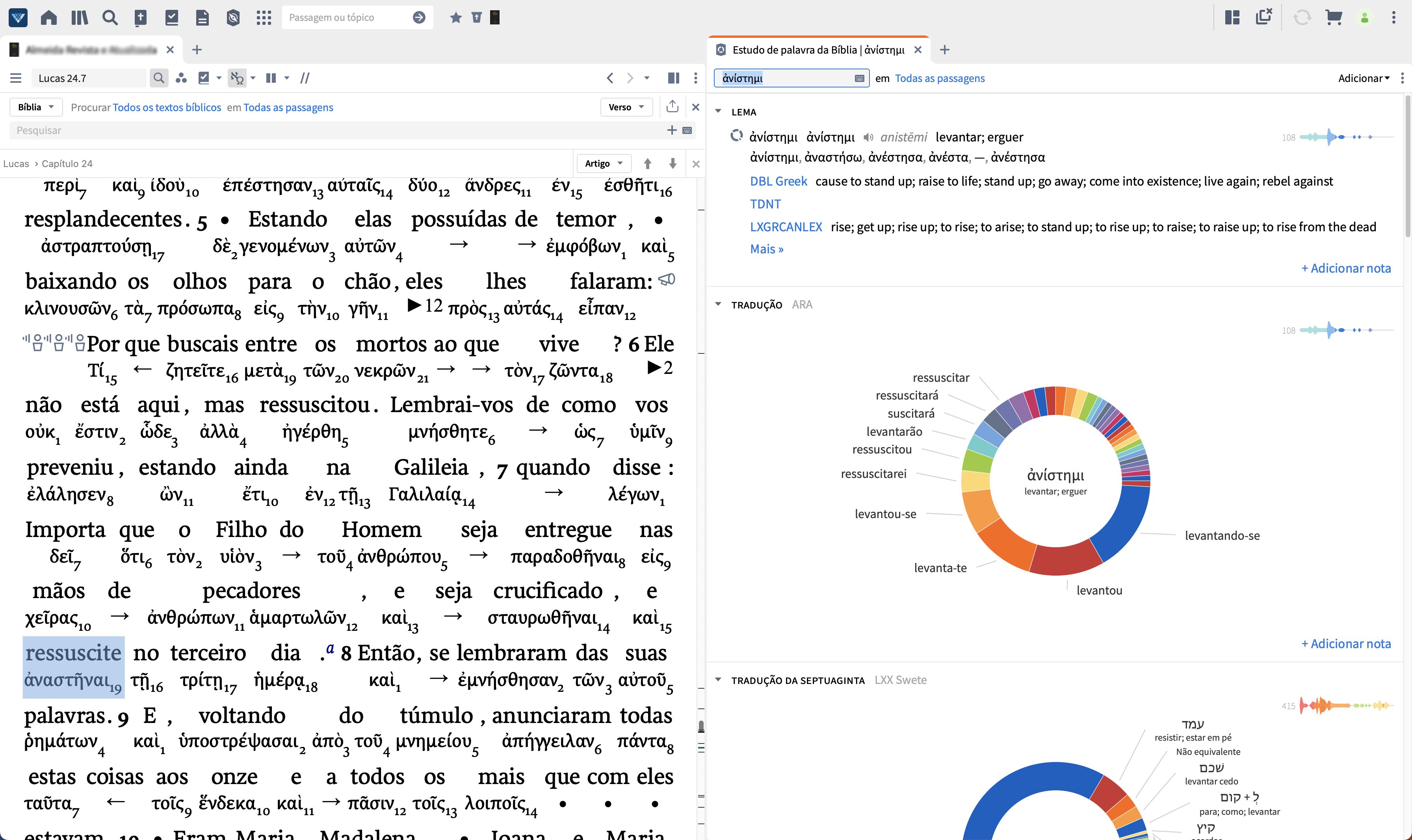Switch to the blurred-title Bible tab in the left panel
Screen dimensions: 1412x840
tap(91, 50)
